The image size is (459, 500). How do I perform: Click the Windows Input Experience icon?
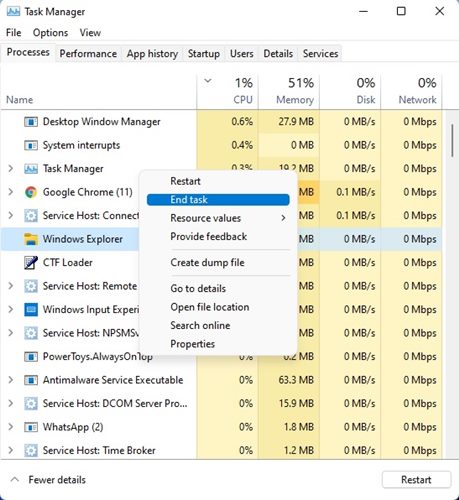click(31, 310)
